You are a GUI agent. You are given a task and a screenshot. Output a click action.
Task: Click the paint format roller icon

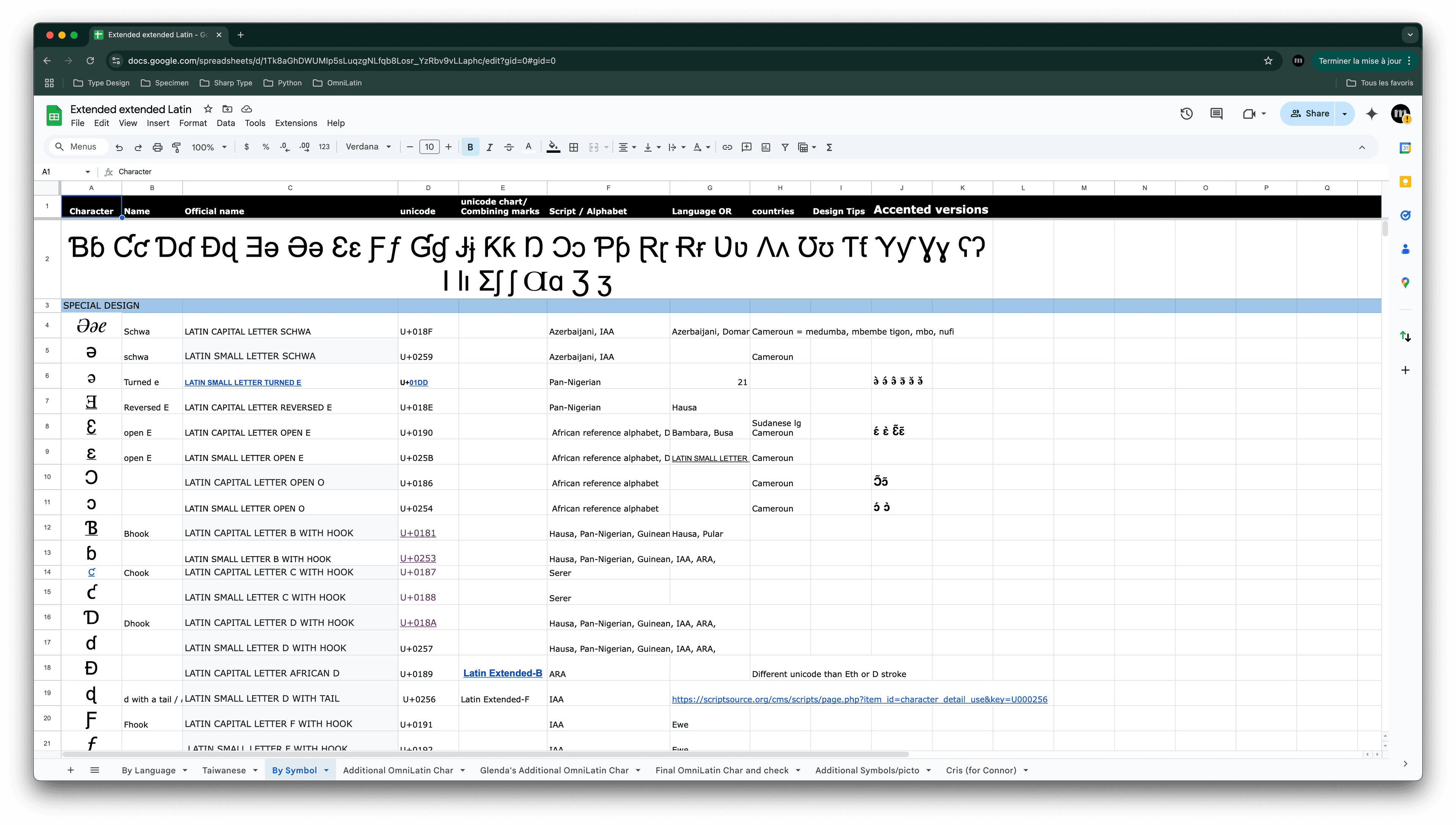(x=177, y=147)
